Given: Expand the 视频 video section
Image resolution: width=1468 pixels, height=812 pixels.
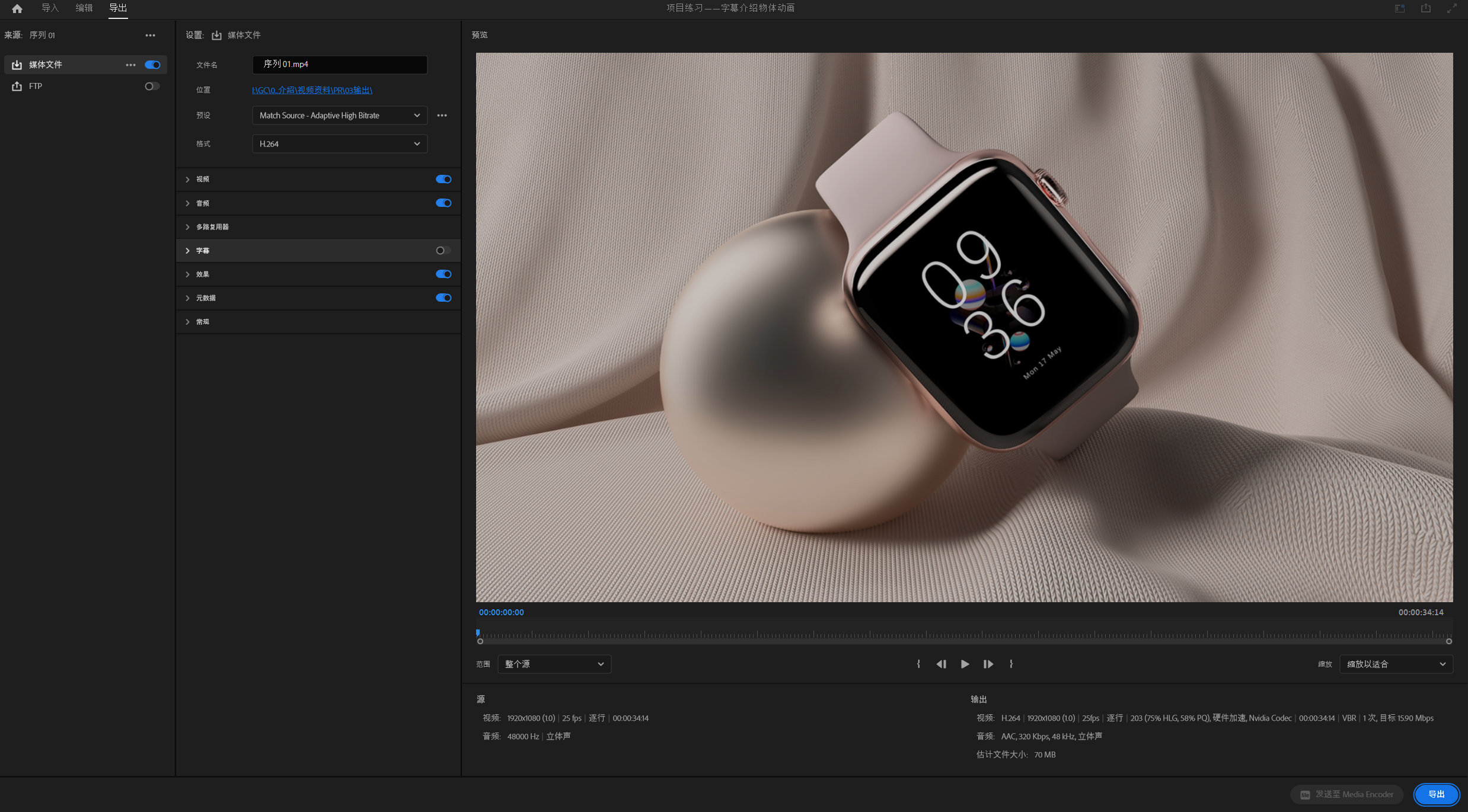Looking at the screenshot, I should (187, 180).
